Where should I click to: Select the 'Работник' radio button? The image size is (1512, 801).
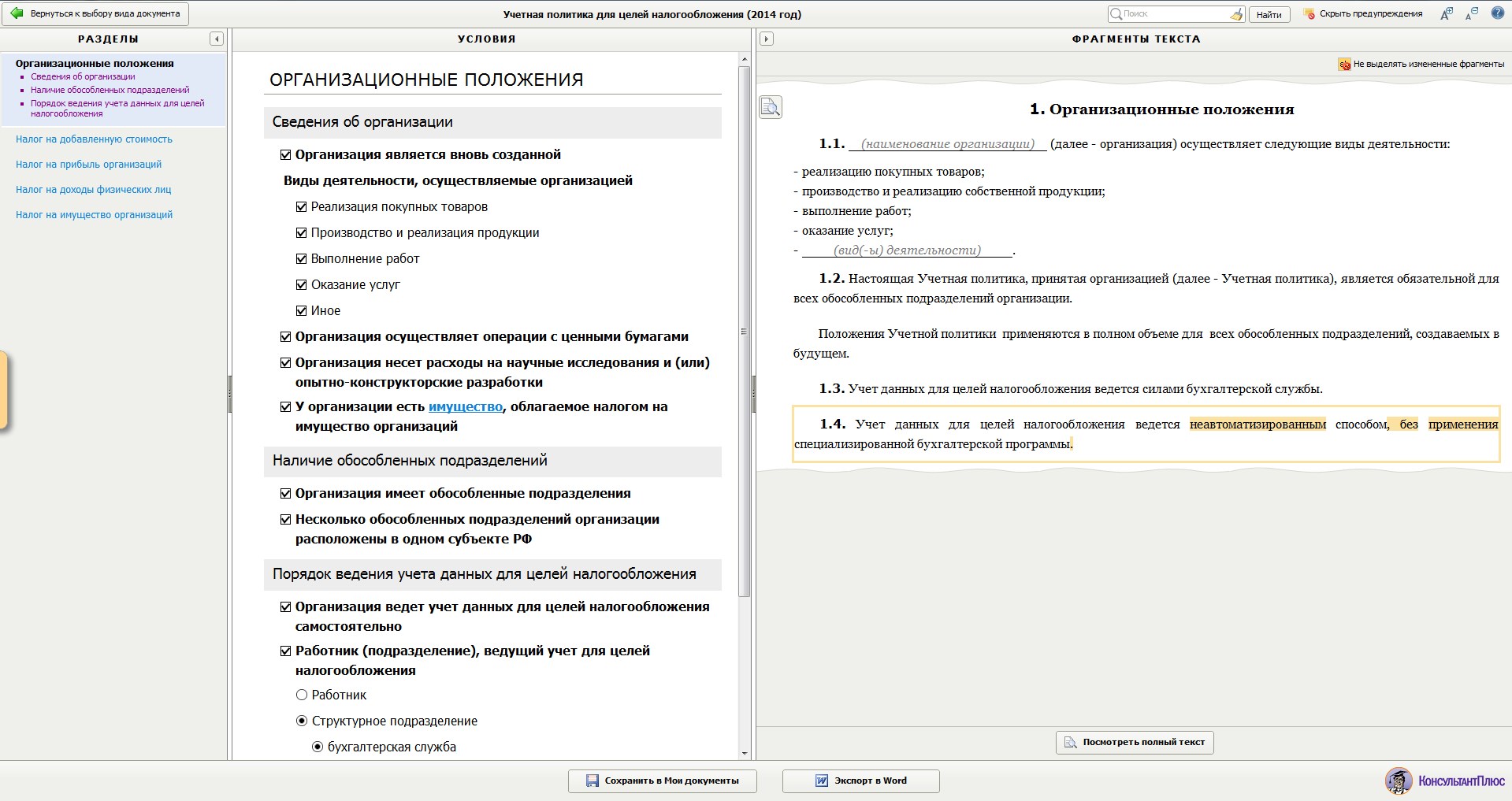click(301, 695)
